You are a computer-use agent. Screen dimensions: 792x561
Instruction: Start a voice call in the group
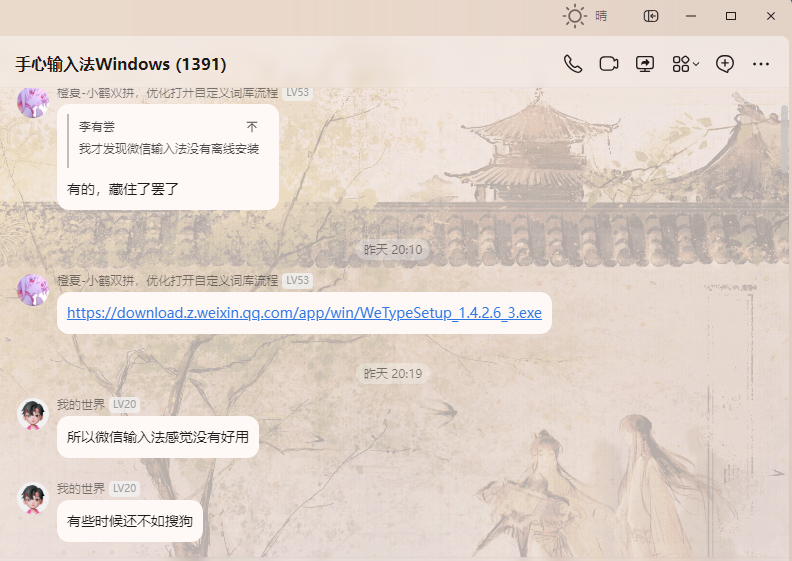[573, 64]
